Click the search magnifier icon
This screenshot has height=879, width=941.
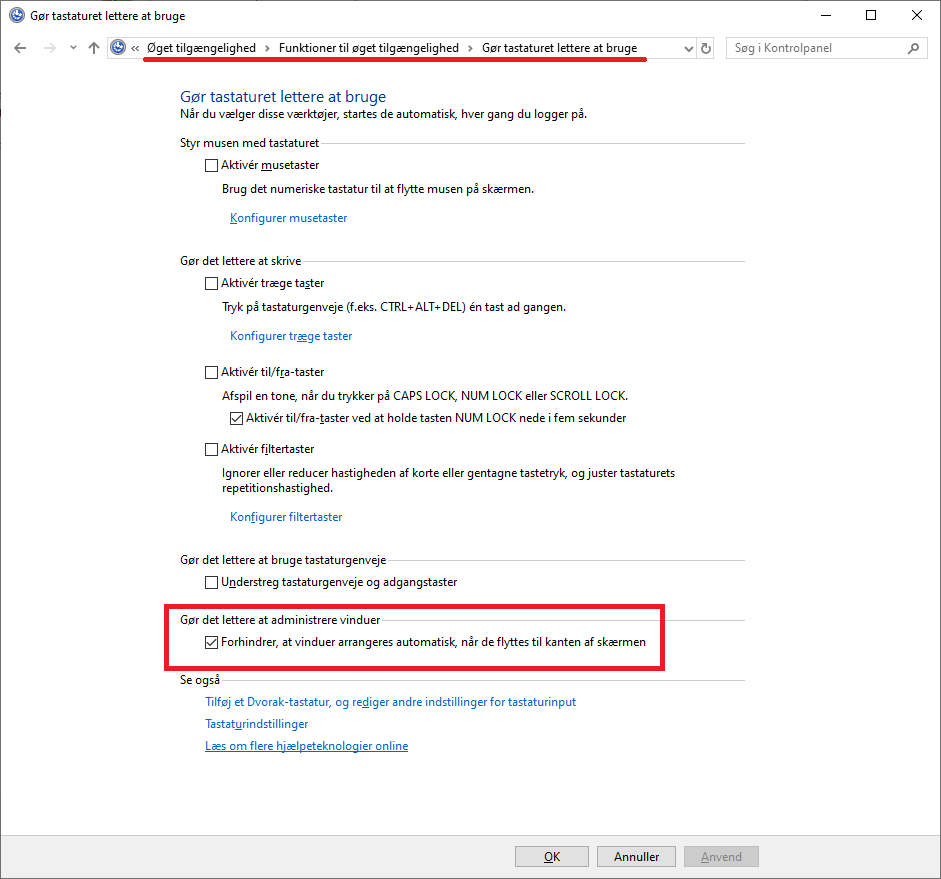[913, 48]
